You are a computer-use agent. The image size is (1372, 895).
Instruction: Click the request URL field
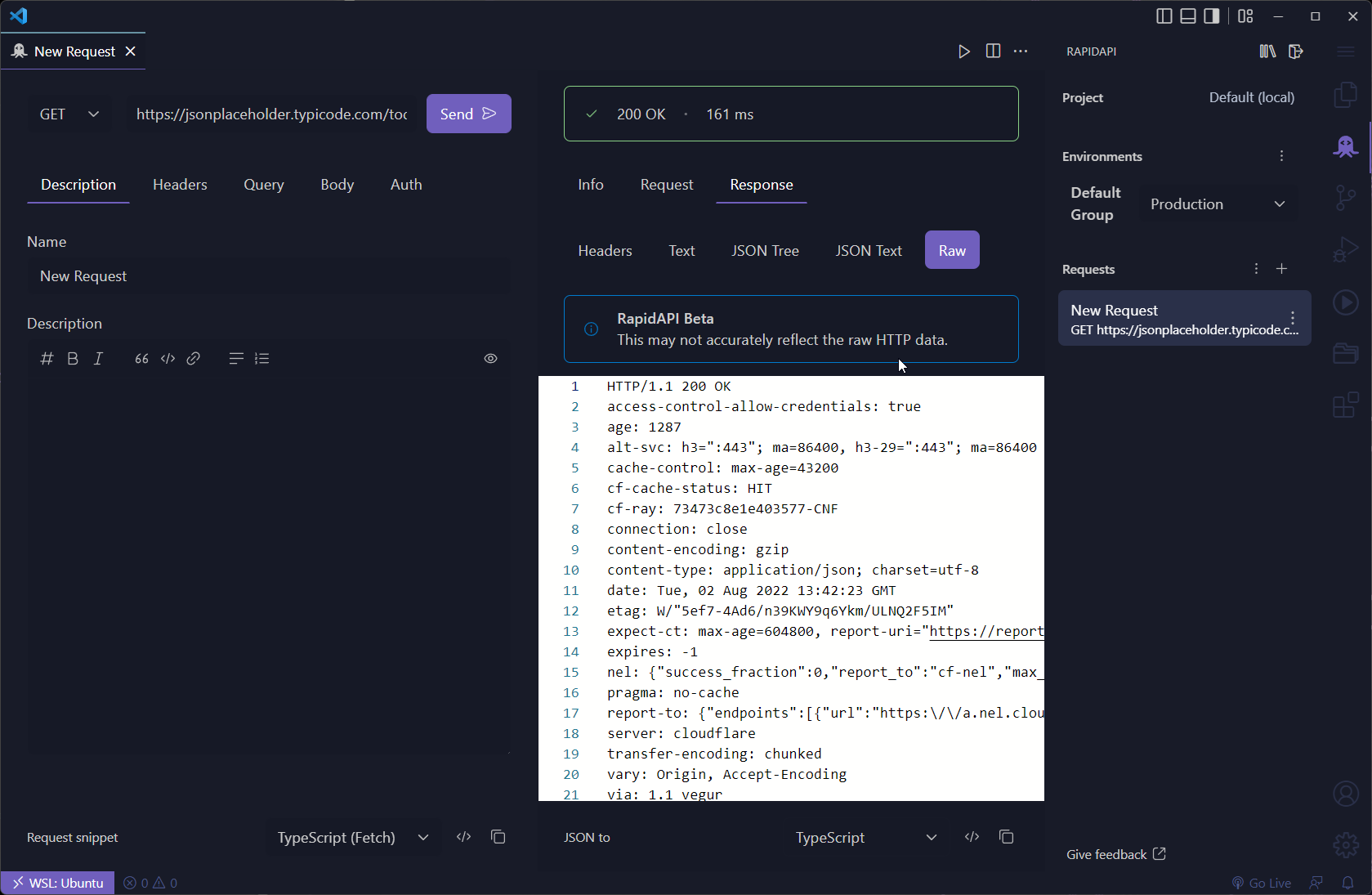[272, 114]
